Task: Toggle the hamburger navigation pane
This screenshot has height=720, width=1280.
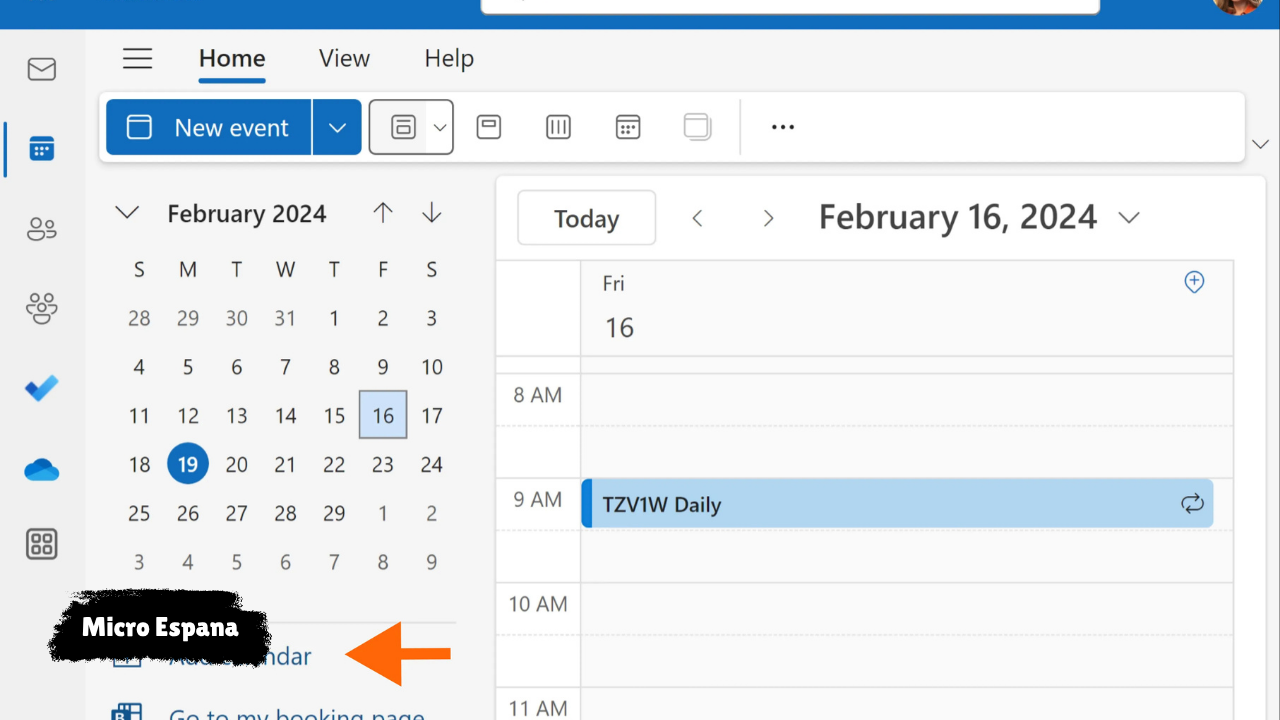Action: [x=137, y=58]
